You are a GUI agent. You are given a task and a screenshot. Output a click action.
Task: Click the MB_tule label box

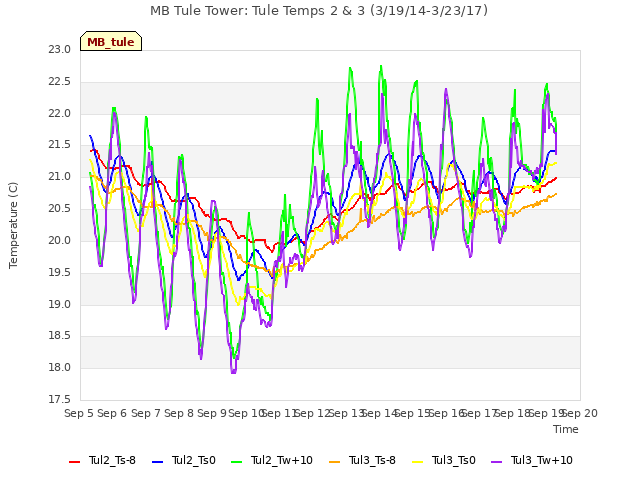111,41
